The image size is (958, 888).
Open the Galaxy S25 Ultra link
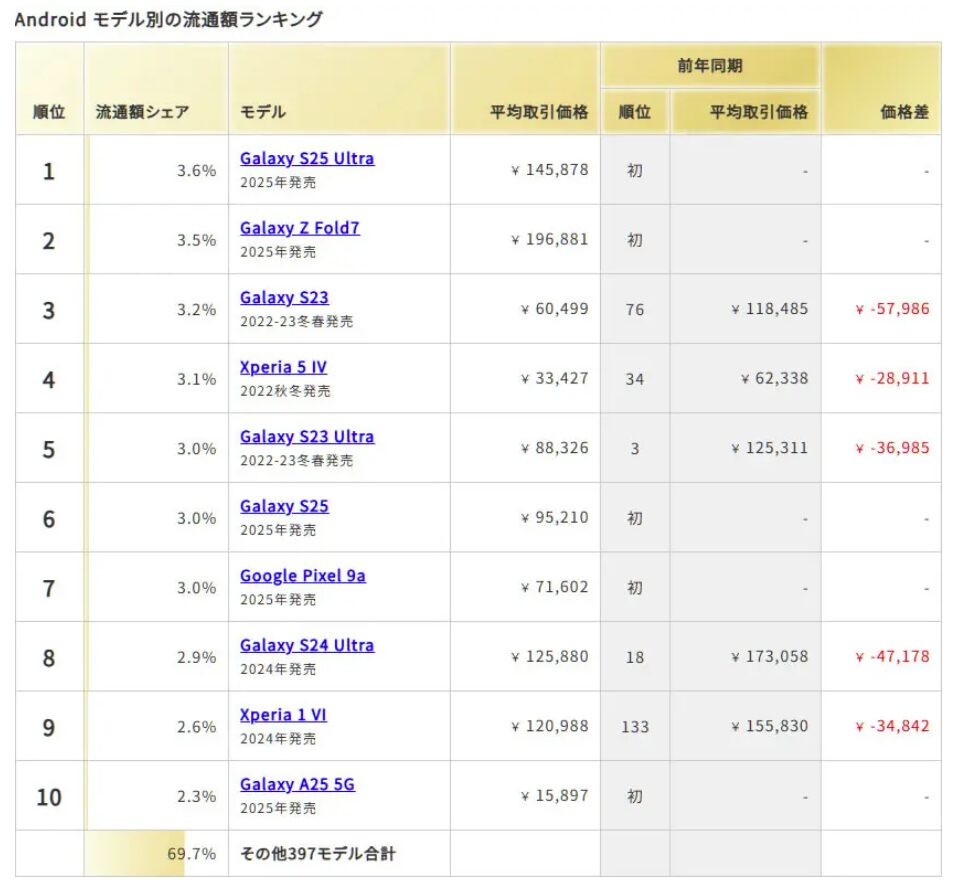point(307,158)
